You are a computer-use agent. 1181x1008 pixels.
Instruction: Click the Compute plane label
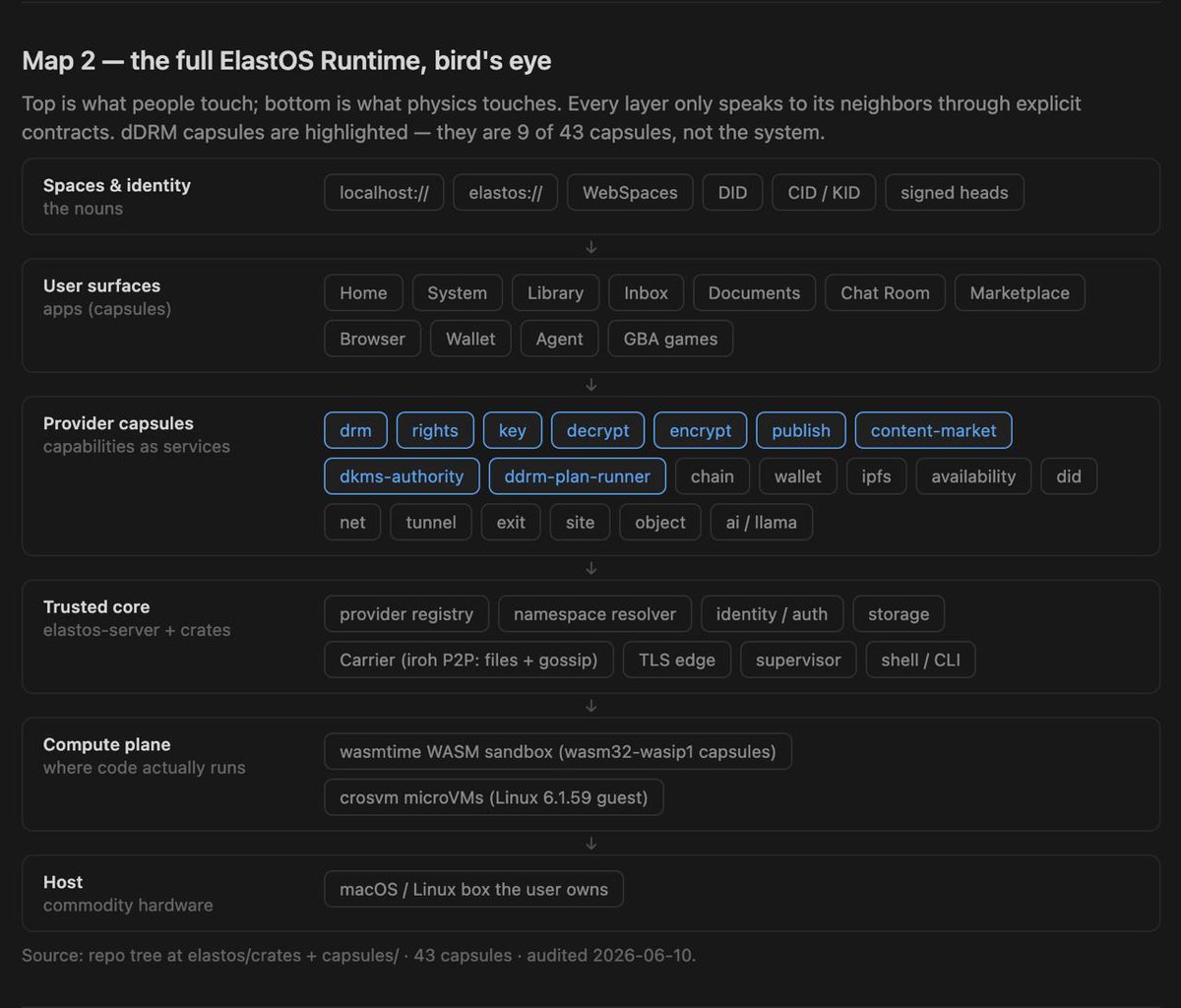click(x=106, y=744)
